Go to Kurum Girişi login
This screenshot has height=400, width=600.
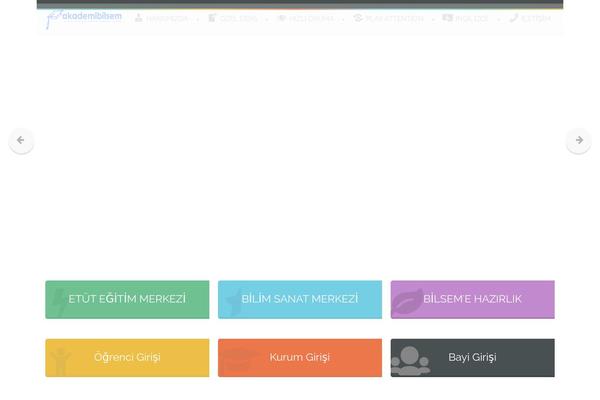(x=300, y=358)
